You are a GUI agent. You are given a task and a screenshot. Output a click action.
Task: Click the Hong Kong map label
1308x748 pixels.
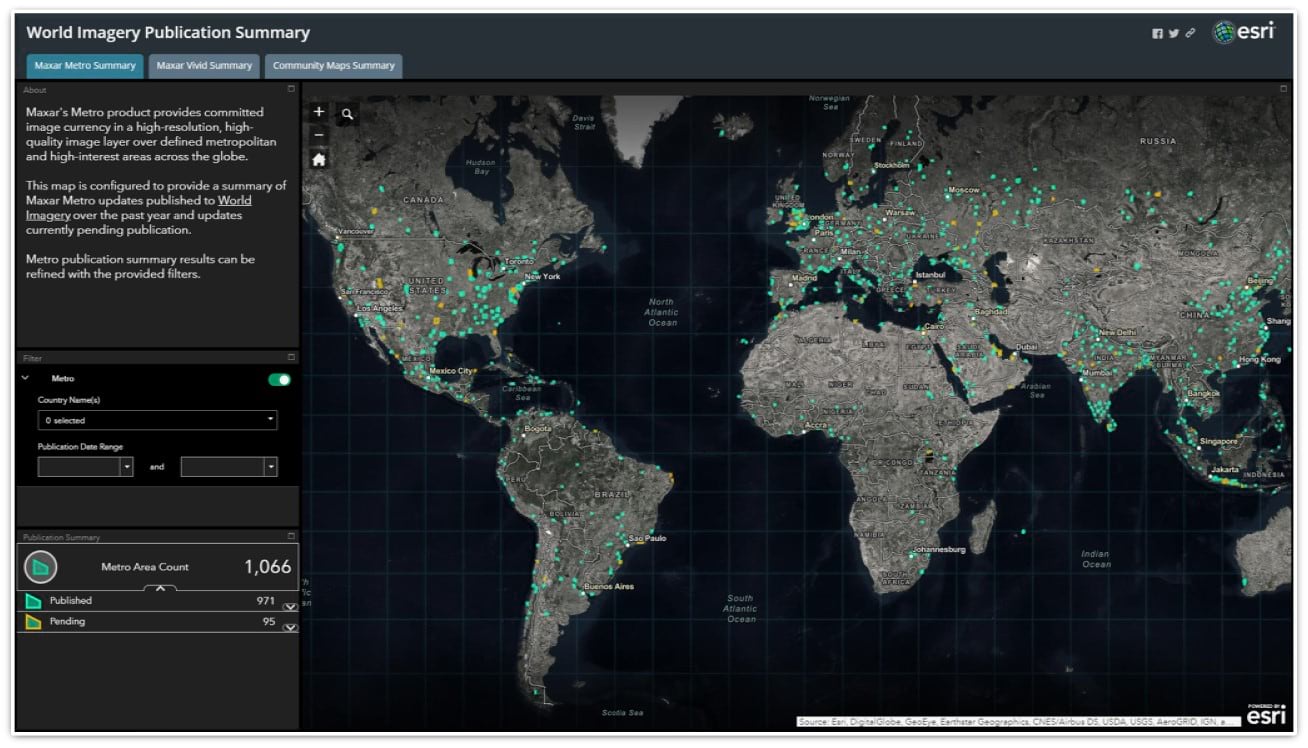[x=1259, y=359]
